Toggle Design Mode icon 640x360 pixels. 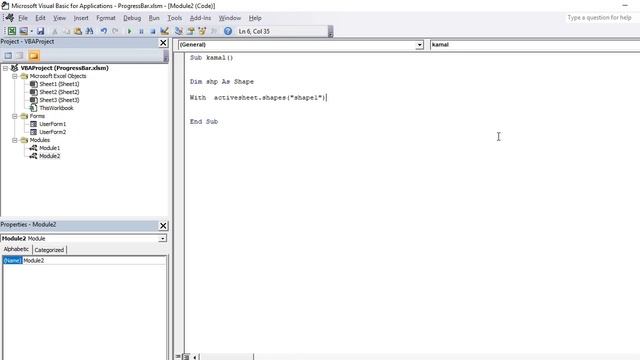click(x=164, y=31)
